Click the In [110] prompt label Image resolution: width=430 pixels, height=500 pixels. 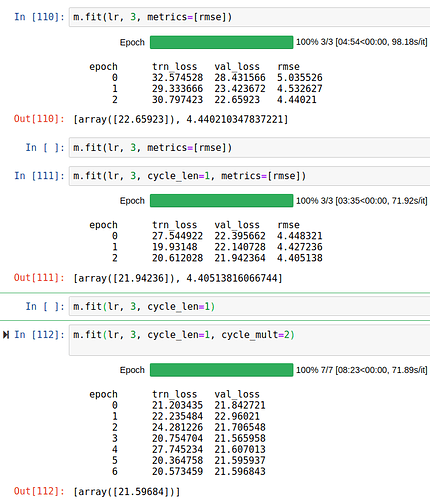coord(39,17)
